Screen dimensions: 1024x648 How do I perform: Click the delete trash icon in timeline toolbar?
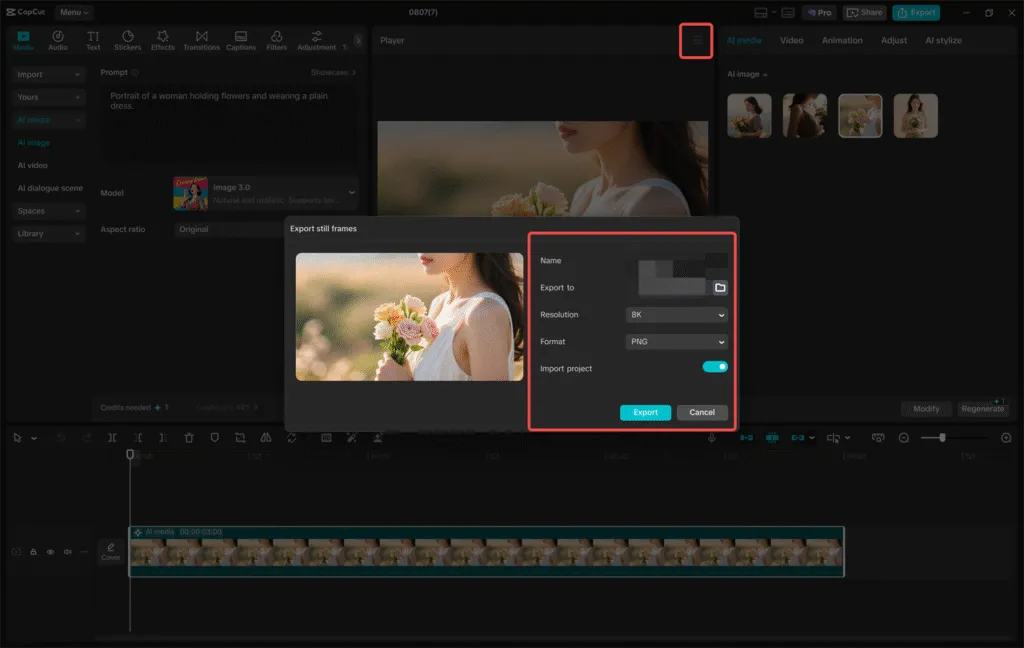[189, 438]
